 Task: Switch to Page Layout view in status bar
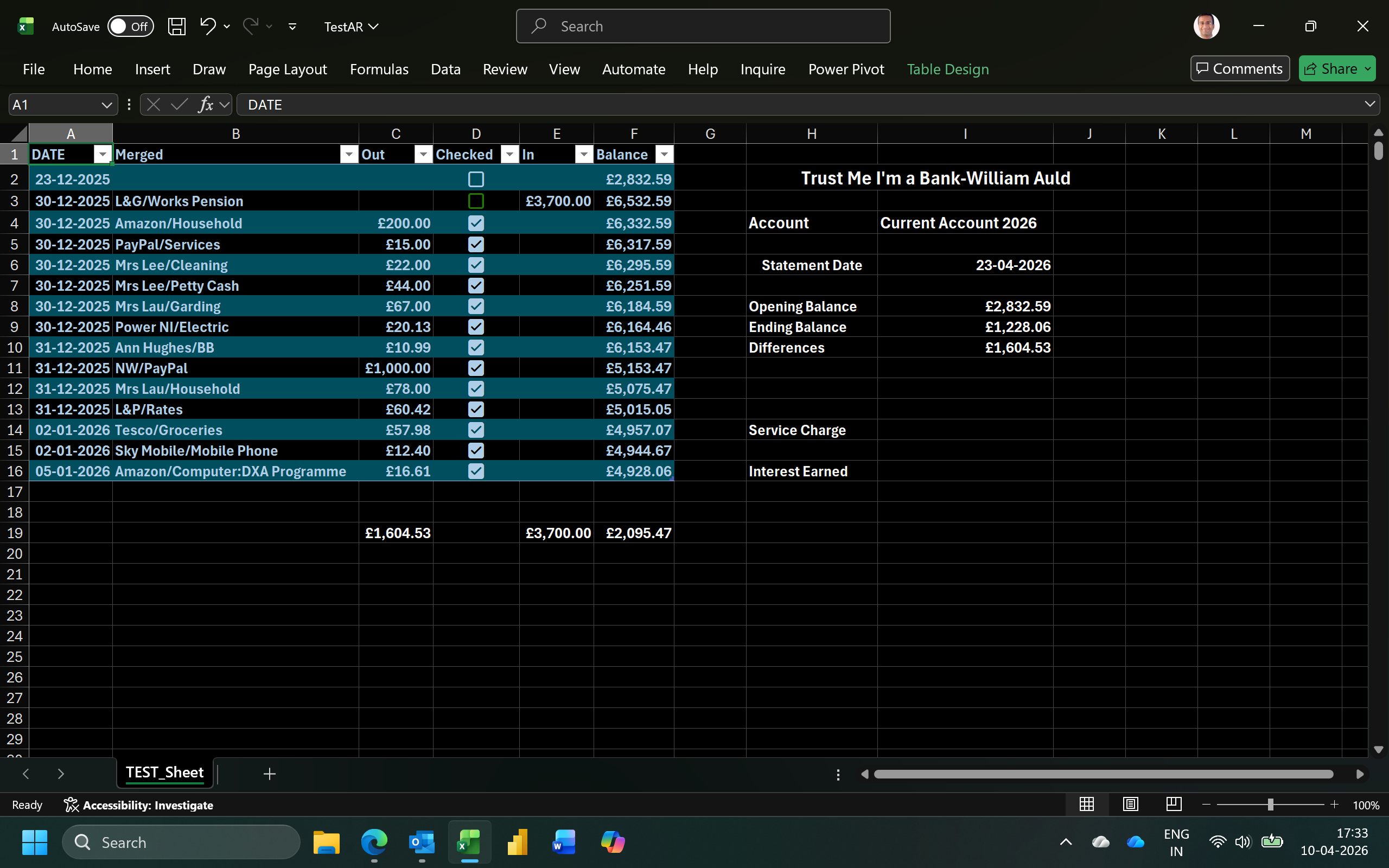click(x=1130, y=805)
